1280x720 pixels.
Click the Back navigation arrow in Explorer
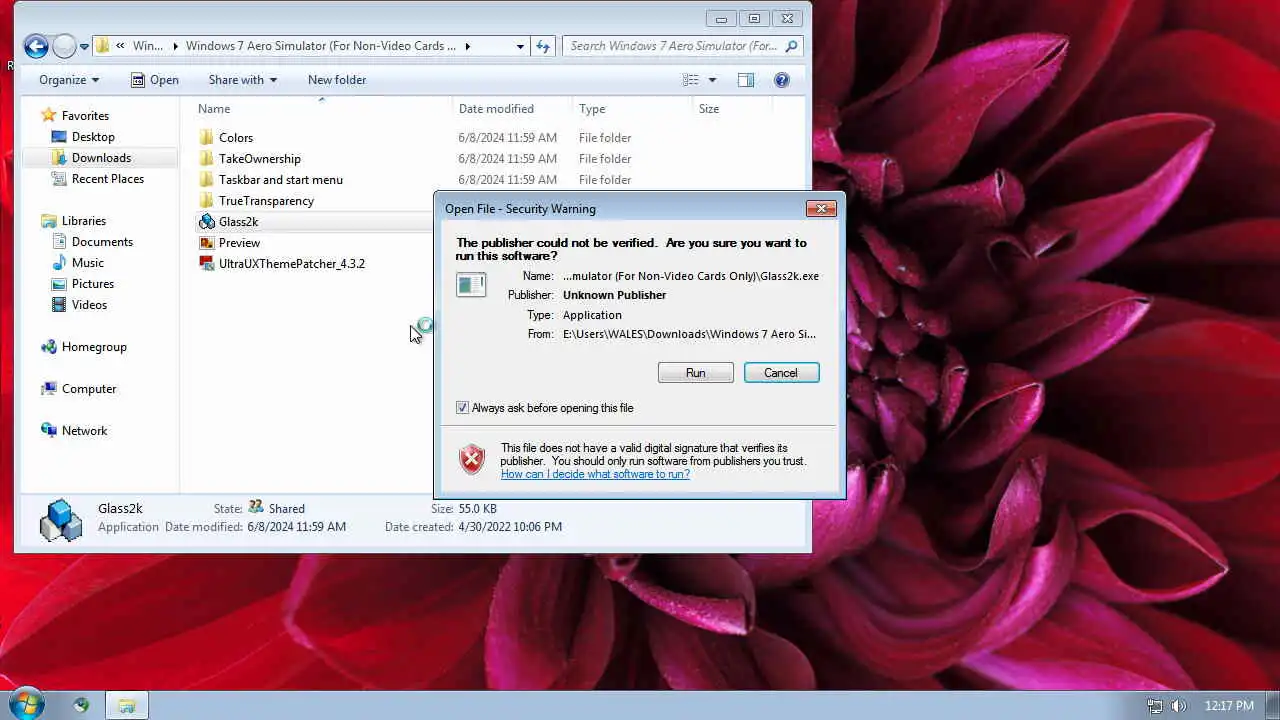pos(36,46)
